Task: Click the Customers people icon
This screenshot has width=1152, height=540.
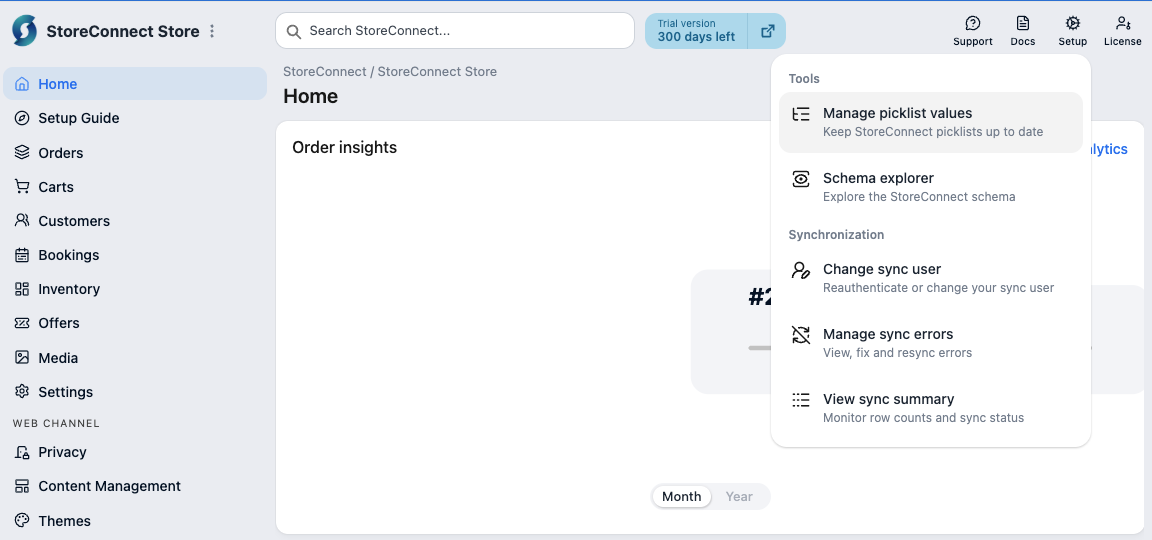Action: pyautogui.click(x=22, y=220)
